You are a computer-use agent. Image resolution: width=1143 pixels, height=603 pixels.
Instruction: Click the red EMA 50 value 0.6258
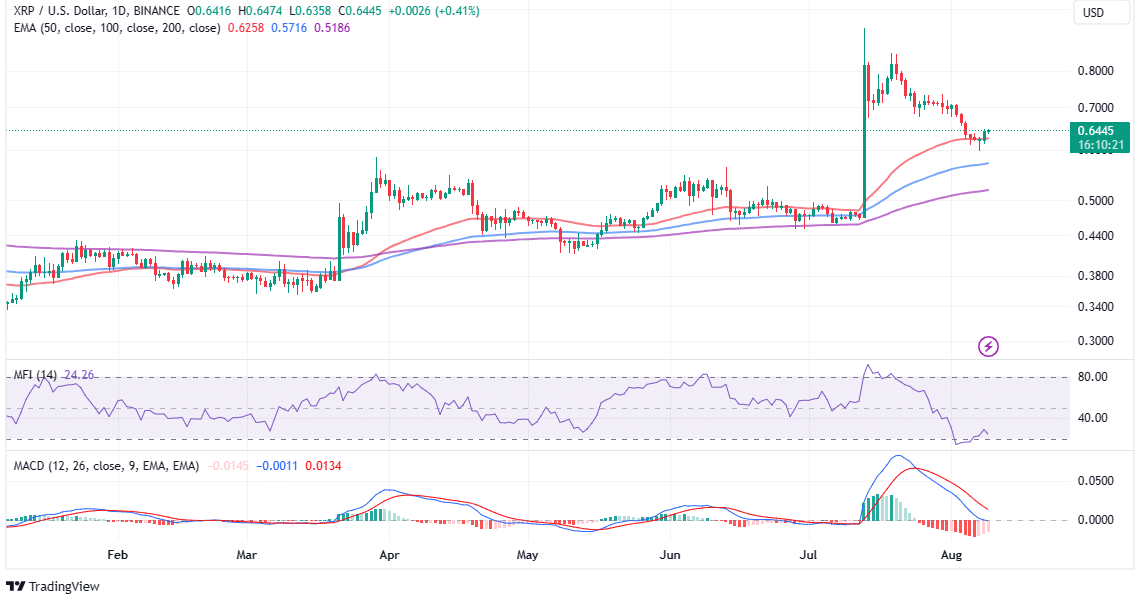point(246,28)
